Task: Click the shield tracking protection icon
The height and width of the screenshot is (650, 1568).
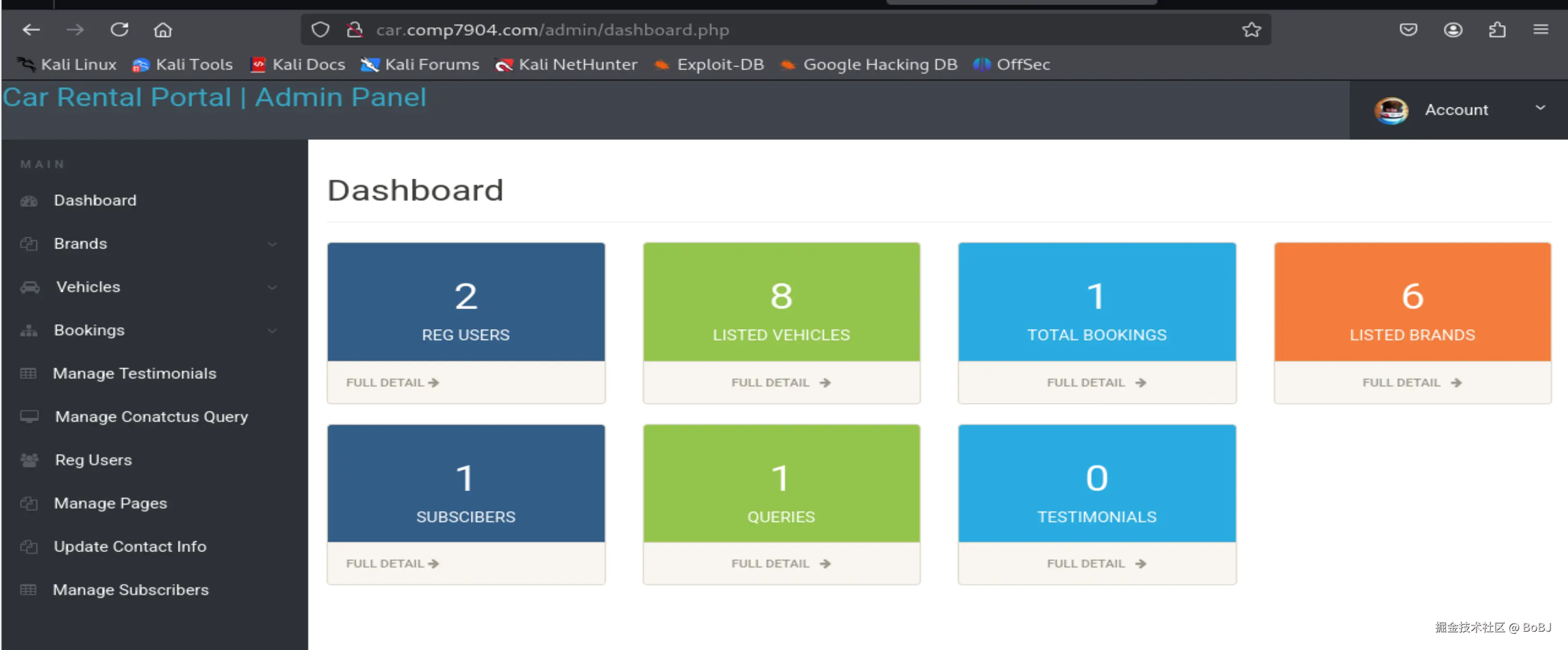Action: 320,29
